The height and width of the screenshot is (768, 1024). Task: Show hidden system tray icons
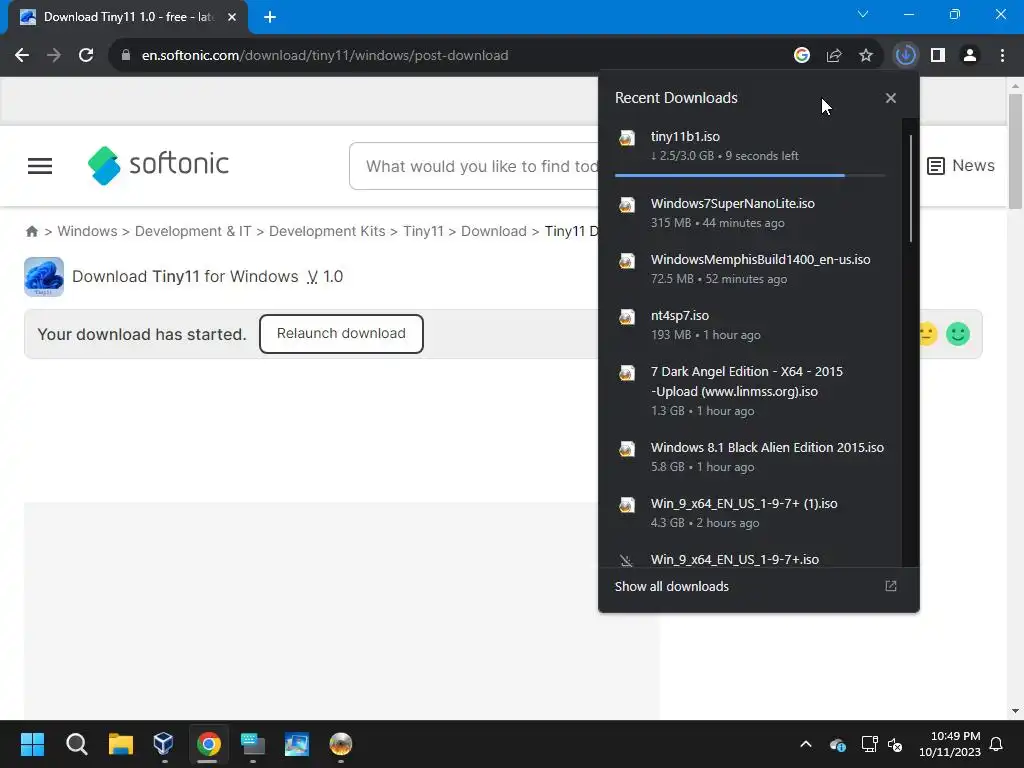[x=806, y=744]
